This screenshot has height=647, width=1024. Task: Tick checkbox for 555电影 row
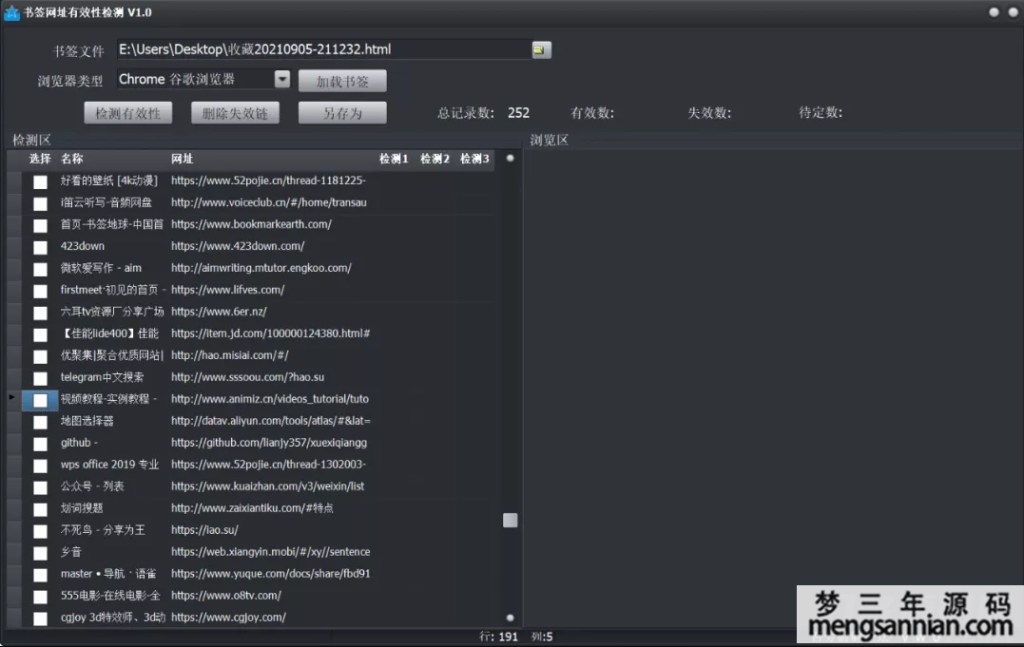point(40,597)
